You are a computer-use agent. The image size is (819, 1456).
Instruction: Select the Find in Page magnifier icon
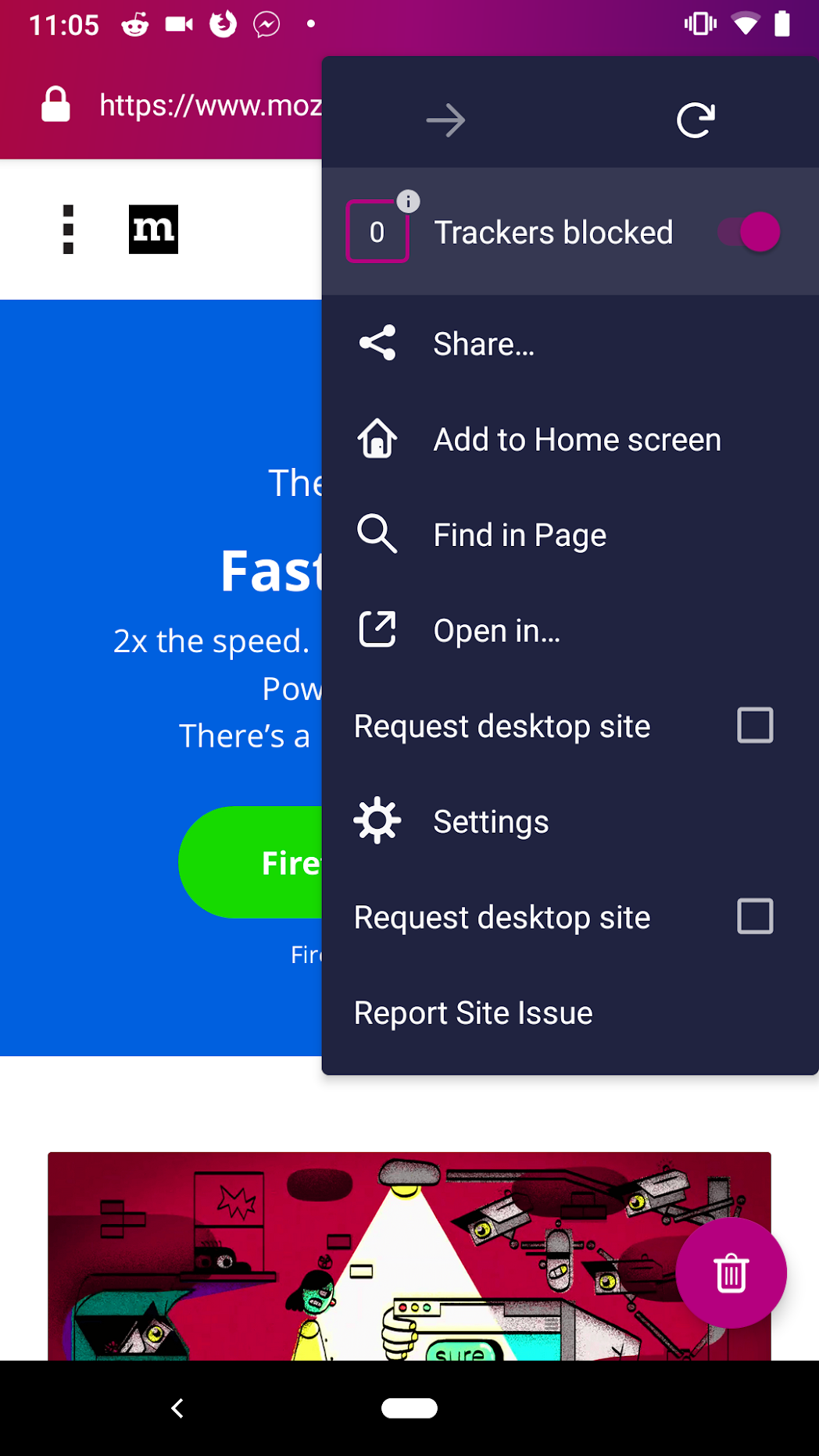377,534
